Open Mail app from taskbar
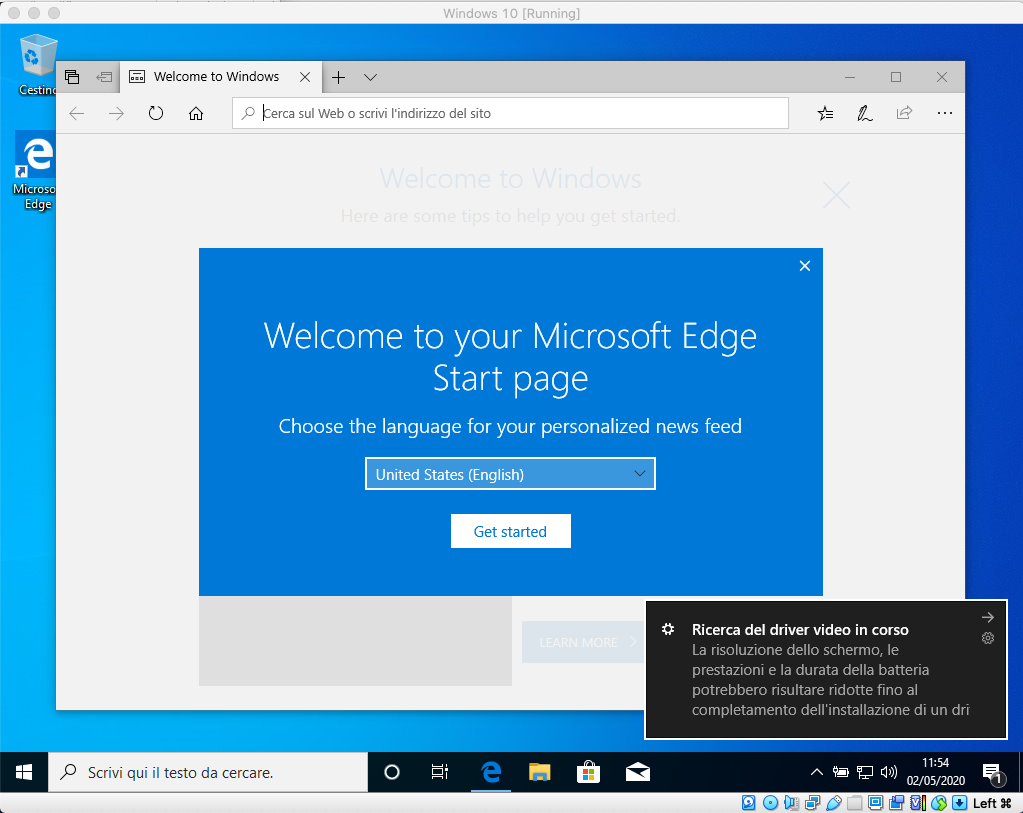The height and width of the screenshot is (813, 1023). point(637,773)
